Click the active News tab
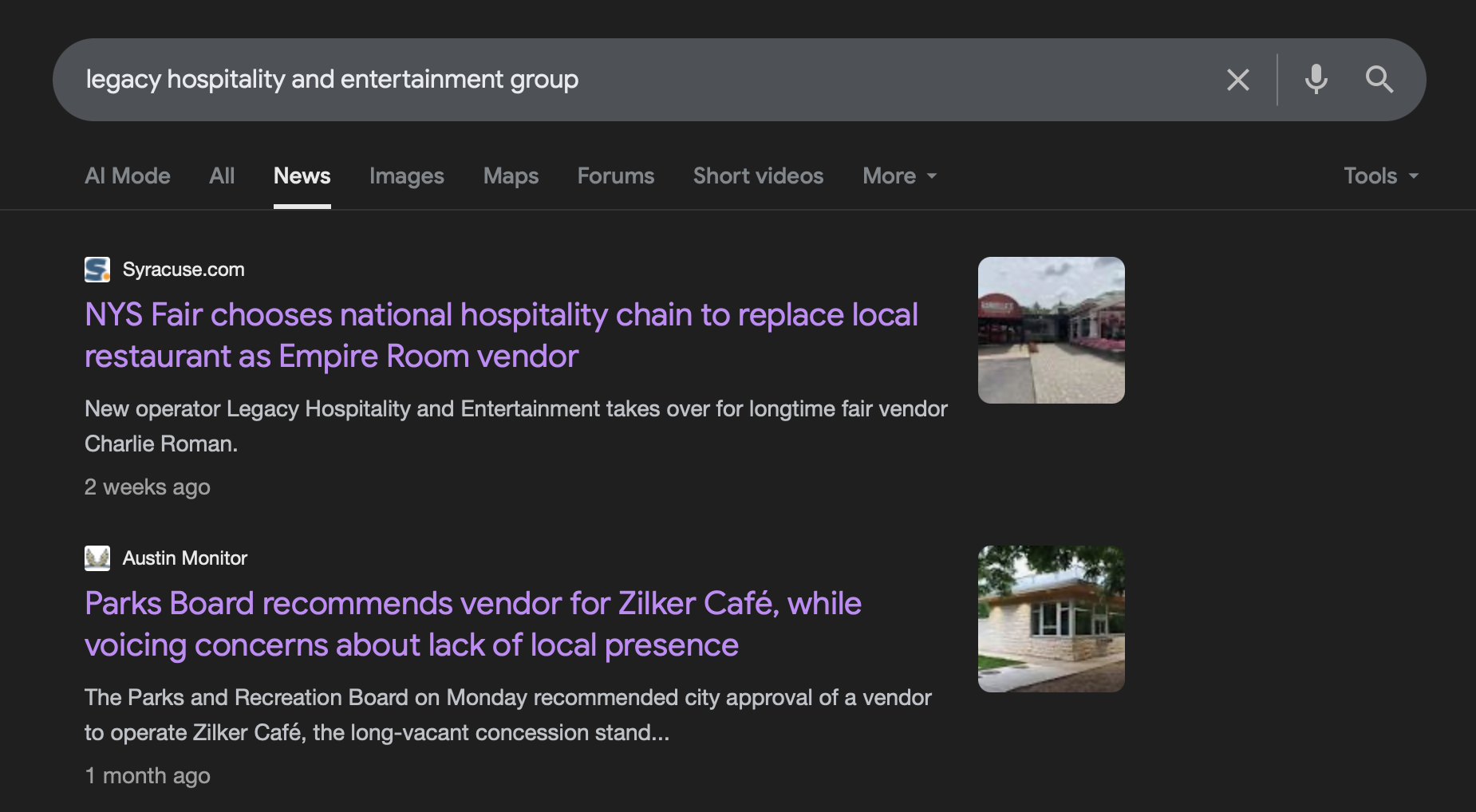This screenshot has width=1476, height=812. point(302,176)
